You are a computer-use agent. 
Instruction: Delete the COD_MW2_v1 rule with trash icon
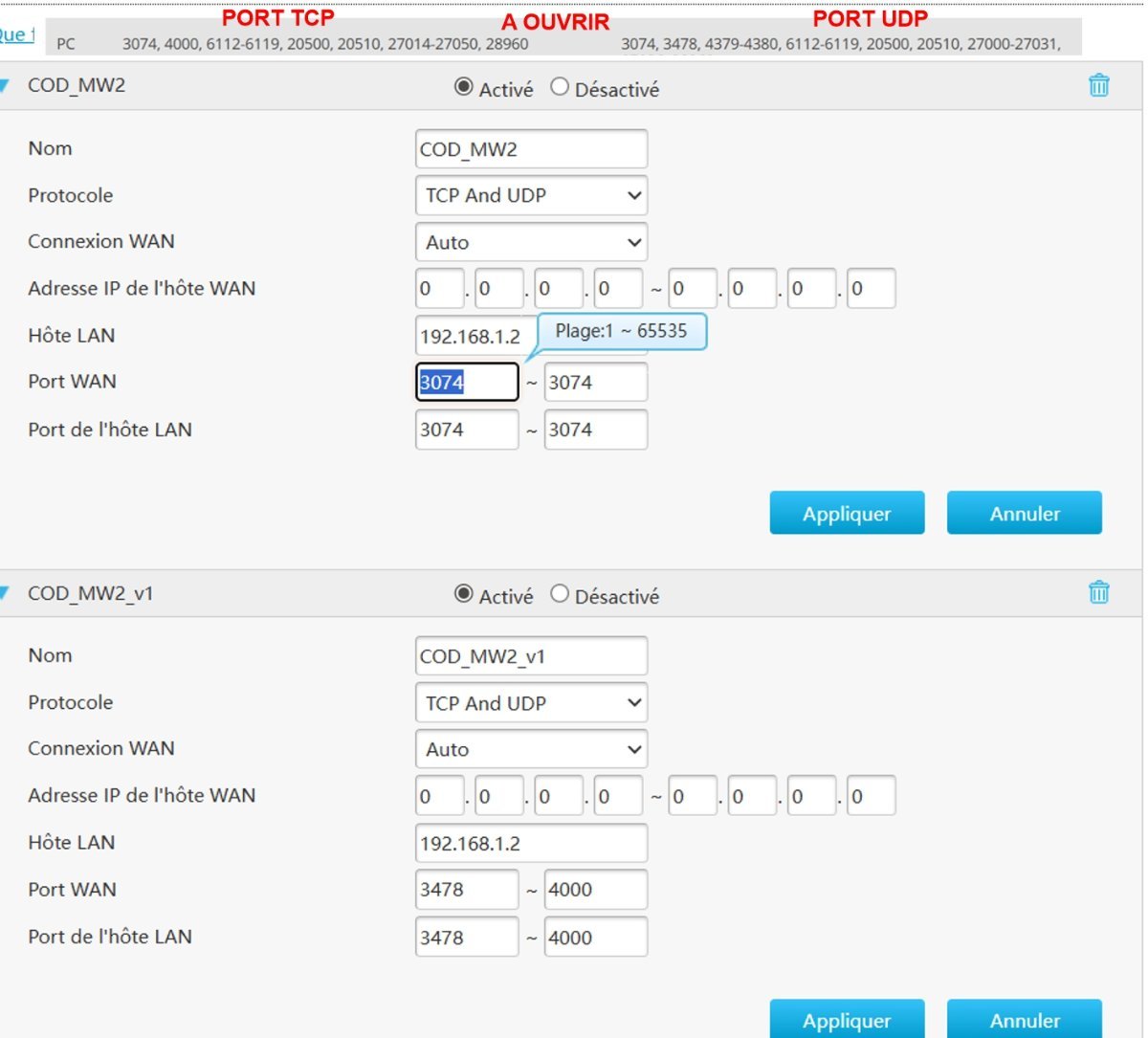coord(1098,592)
